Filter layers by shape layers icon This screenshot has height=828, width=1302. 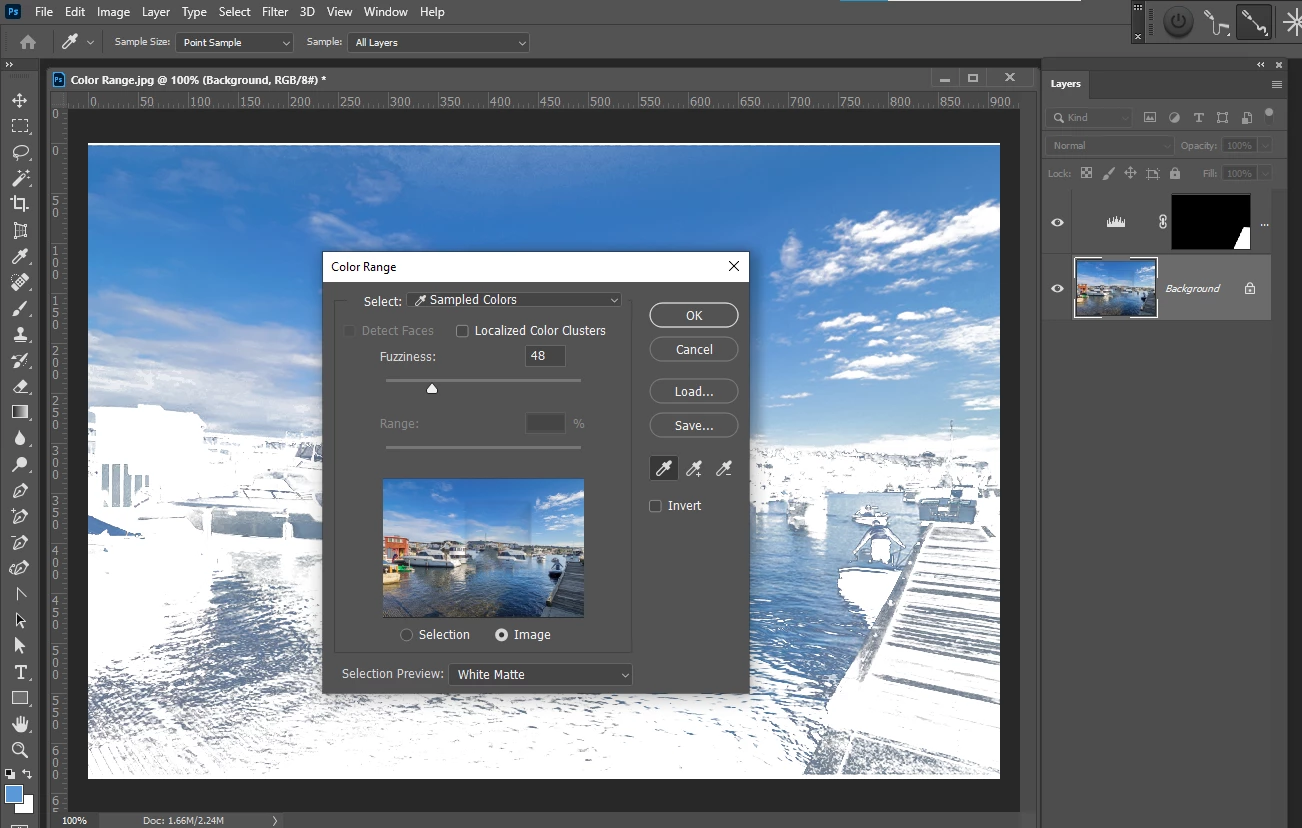click(x=1222, y=117)
